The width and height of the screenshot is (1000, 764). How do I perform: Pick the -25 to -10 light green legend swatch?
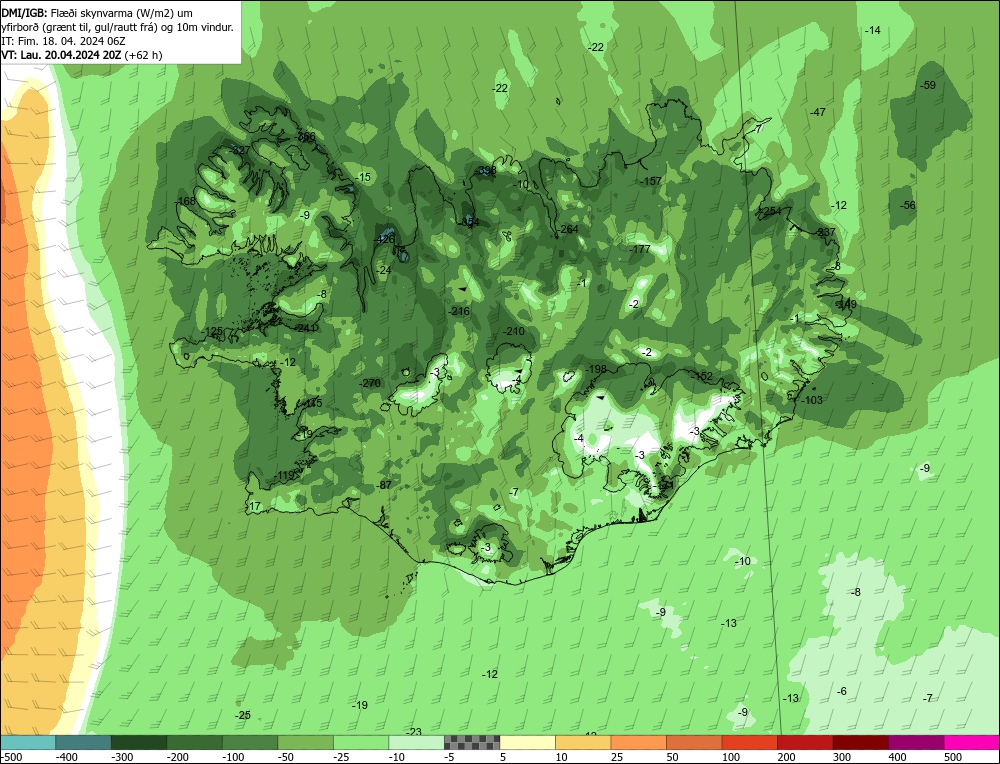click(361, 742)
